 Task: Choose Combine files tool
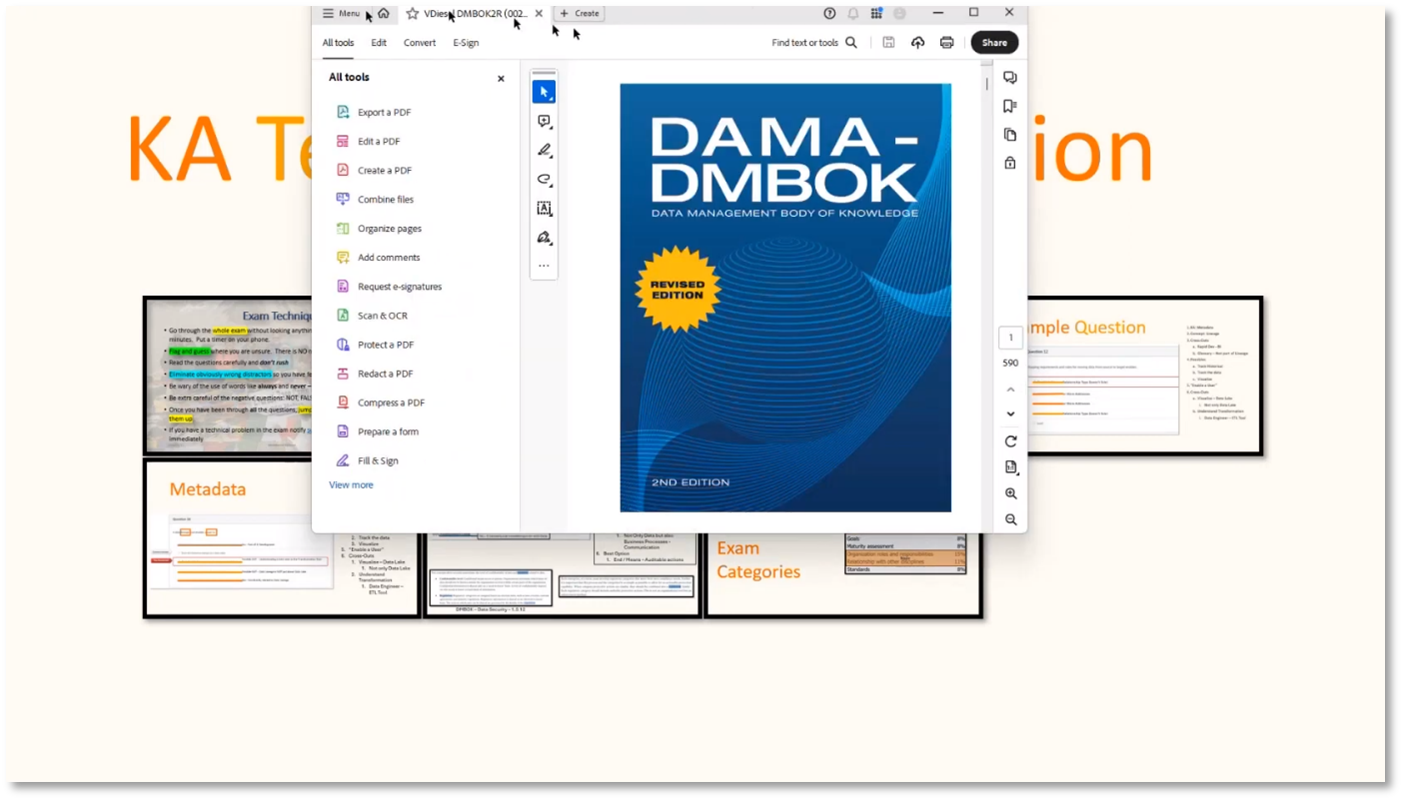(x=375, y=199)
